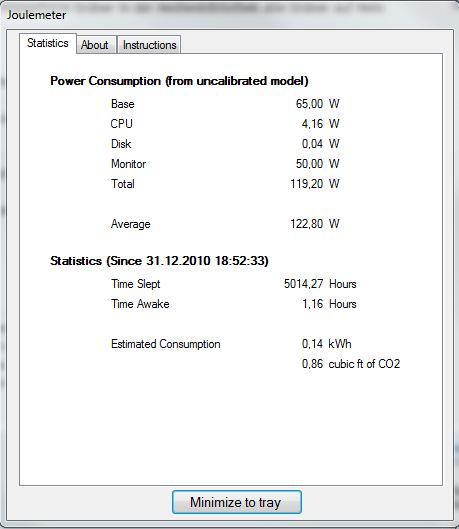Viewport: 459px width, 529px height.
Task: Click the 1,16 Hours awake value
Action: (329, 304)
